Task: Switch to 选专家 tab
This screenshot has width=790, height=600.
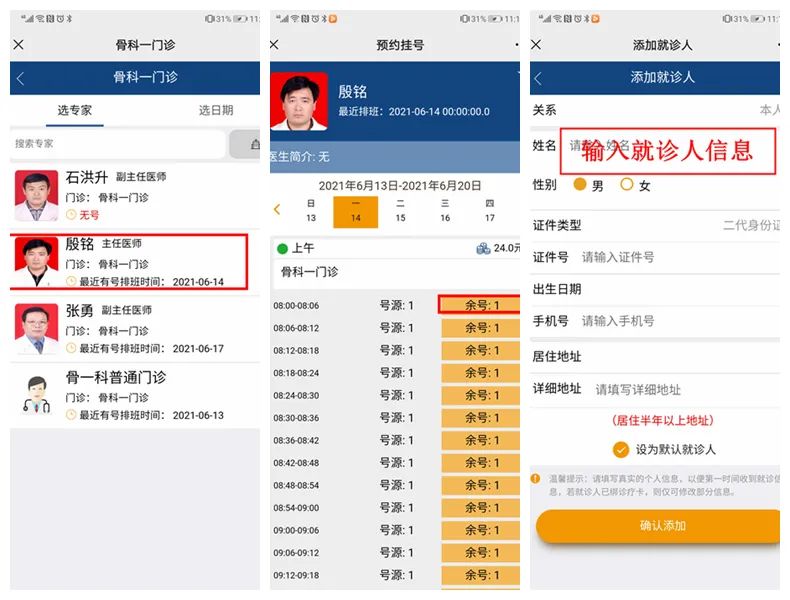Action: [75, 110]
